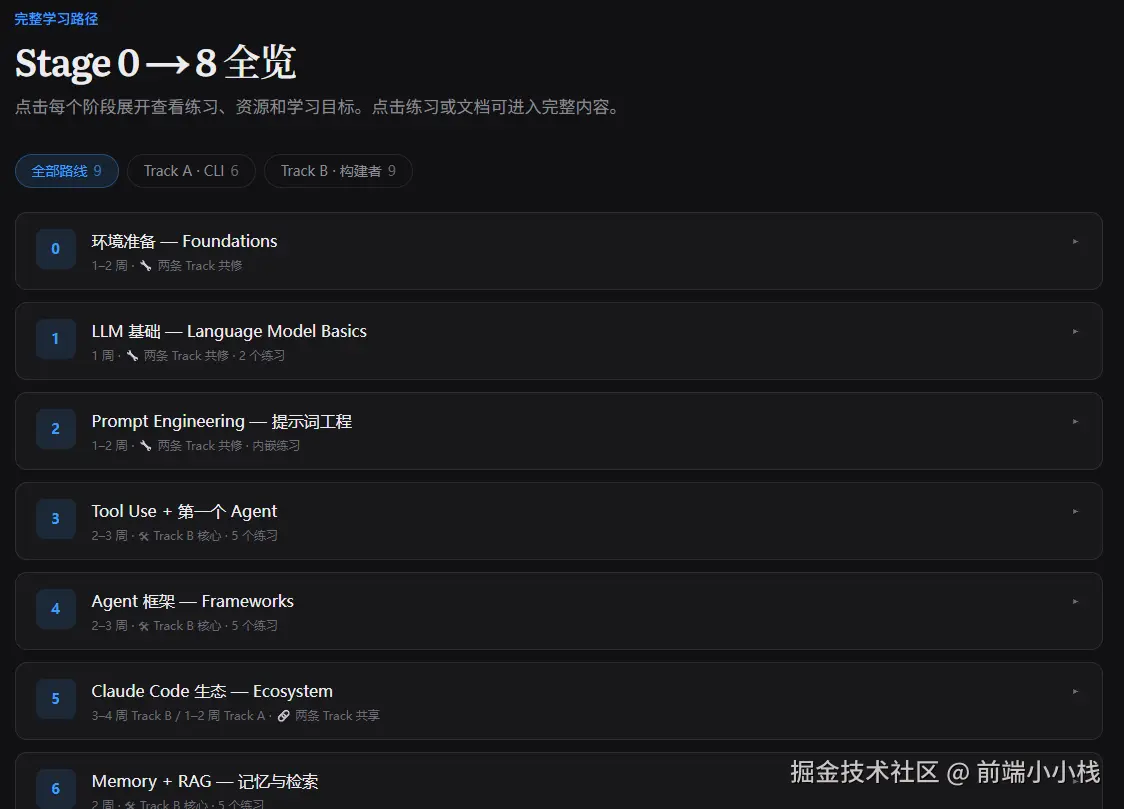Expand the Tool Use + 第一个 Agent arrow
The image size is (1124, 809).
1075,512
